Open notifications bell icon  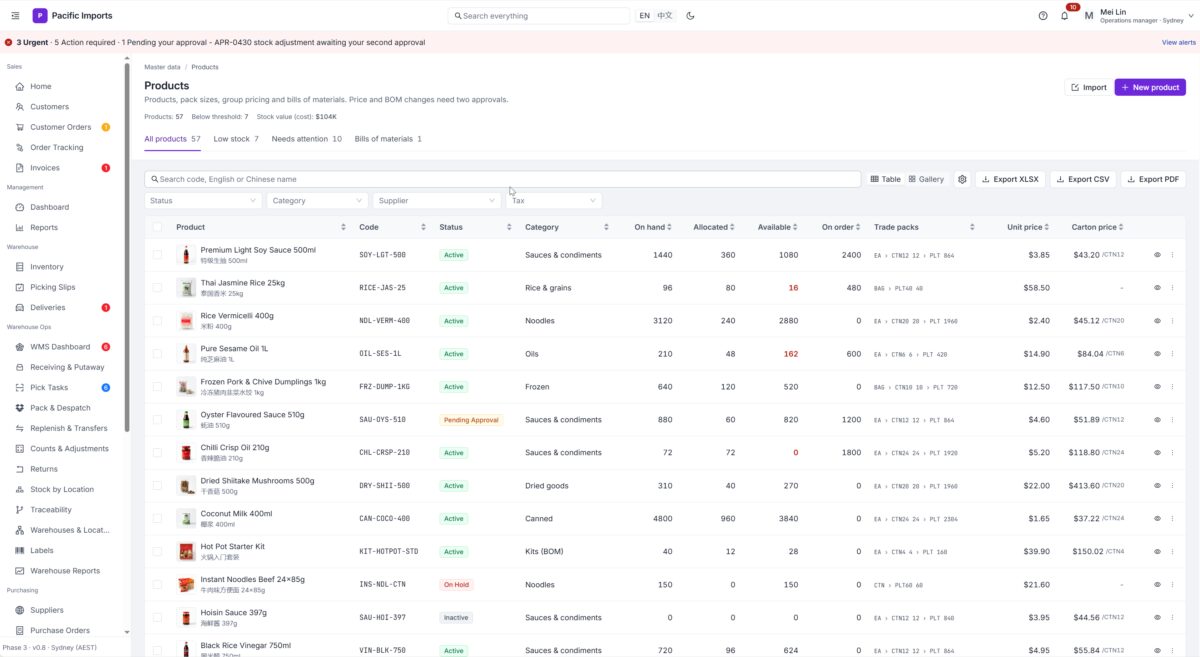pos(1065,16)
